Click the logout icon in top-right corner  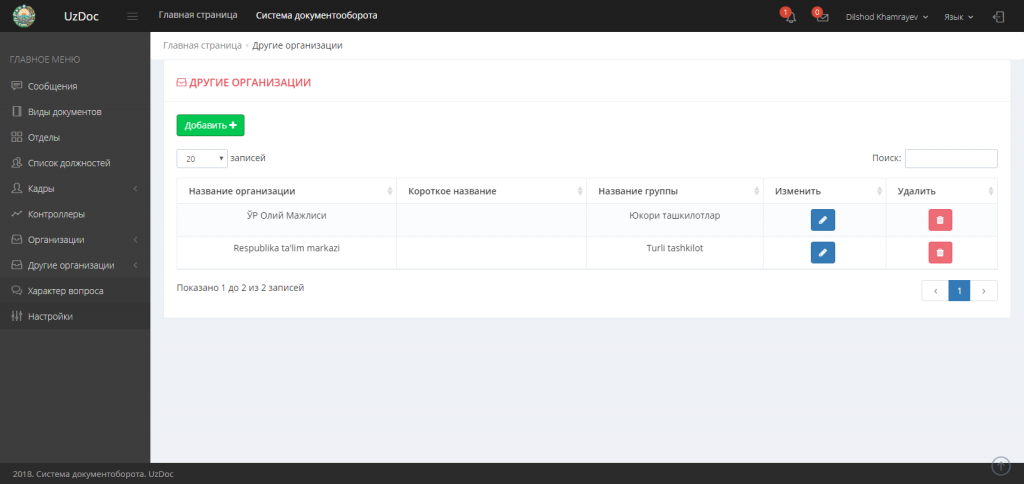998,17
